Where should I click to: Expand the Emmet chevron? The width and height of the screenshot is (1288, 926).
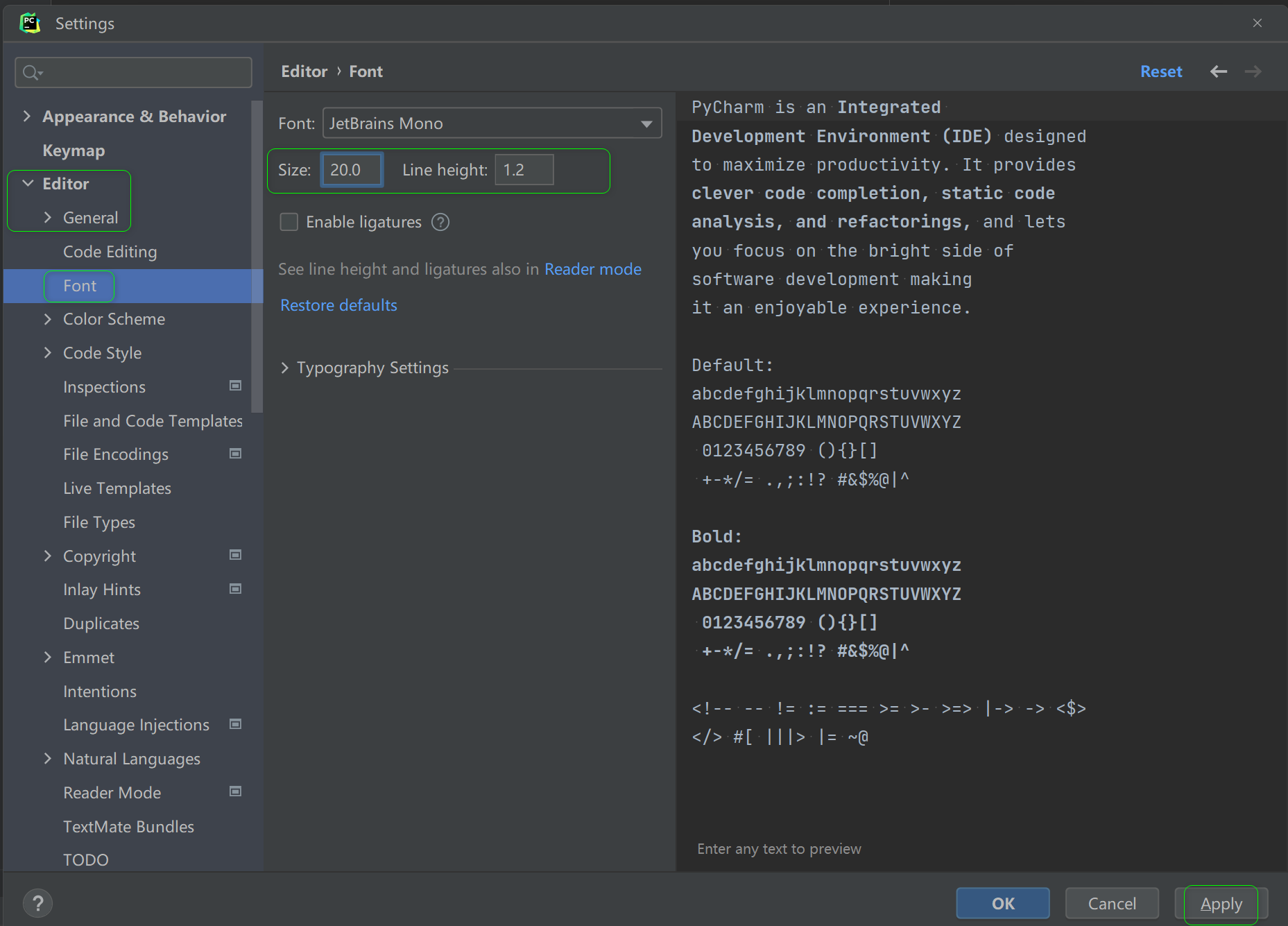pos(47,657)
